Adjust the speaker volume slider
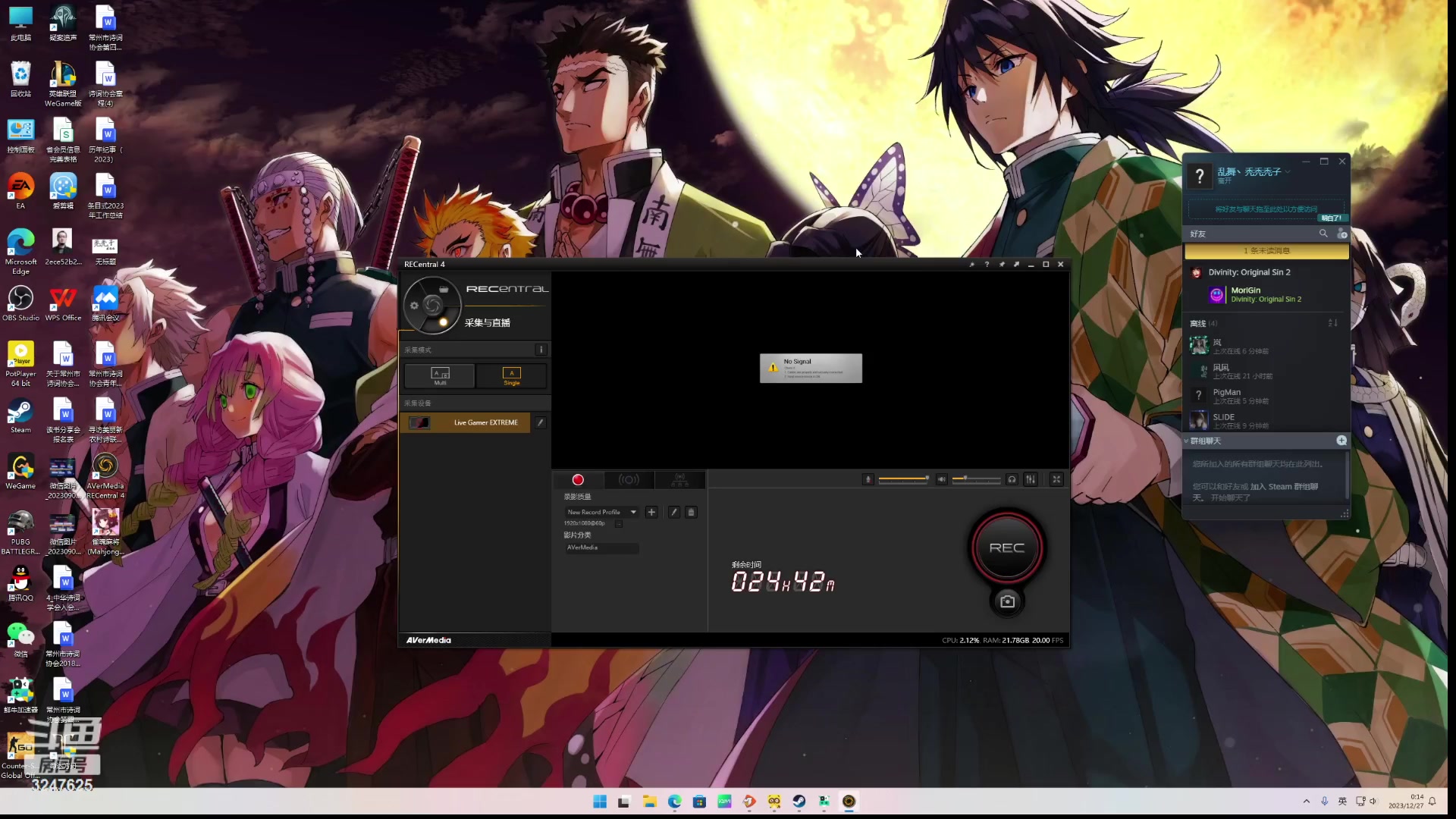Image resolution: width=1456 pixels, height=819 pixels. (x=977, y=479)
